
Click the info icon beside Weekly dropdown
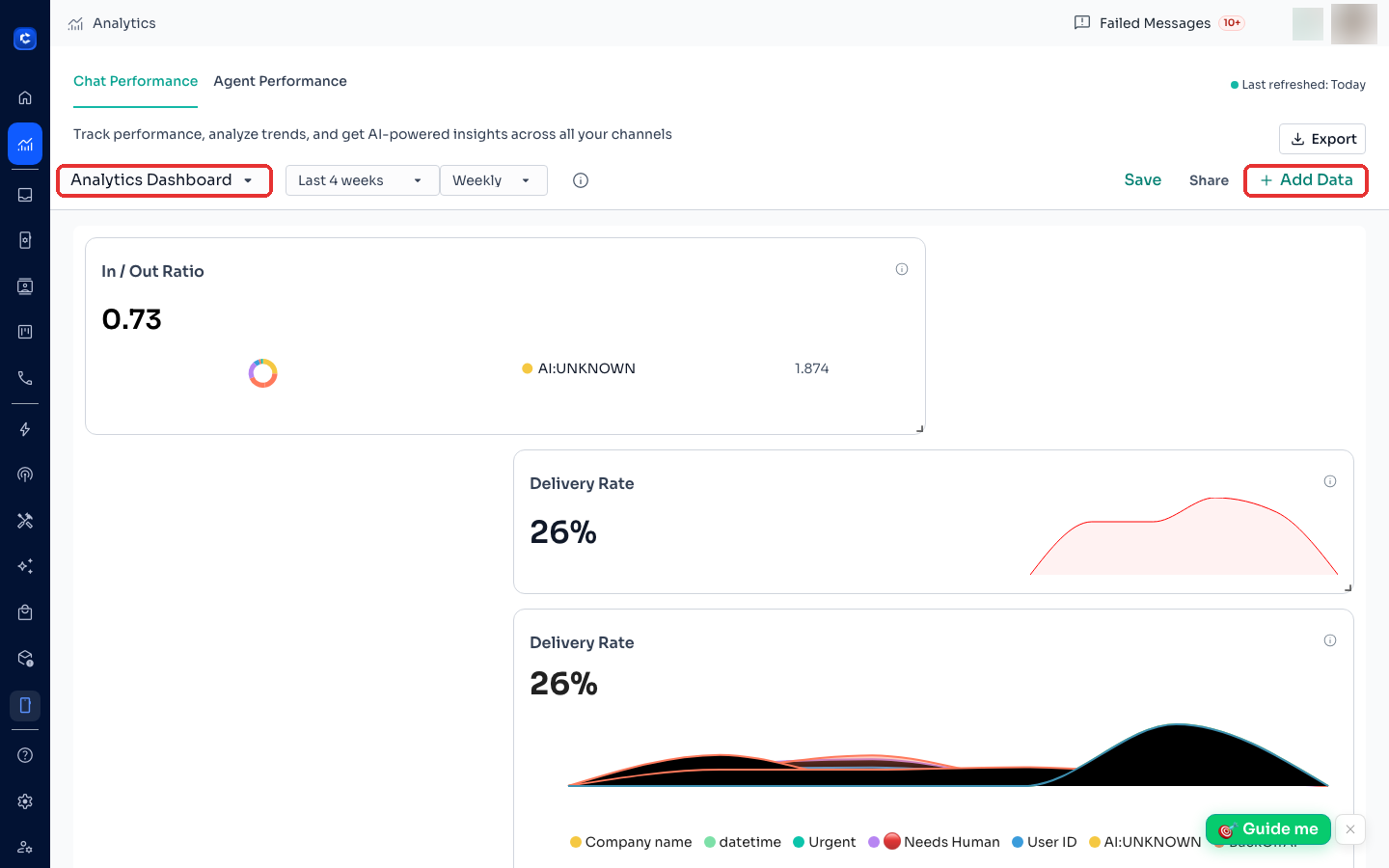(581, 180)
